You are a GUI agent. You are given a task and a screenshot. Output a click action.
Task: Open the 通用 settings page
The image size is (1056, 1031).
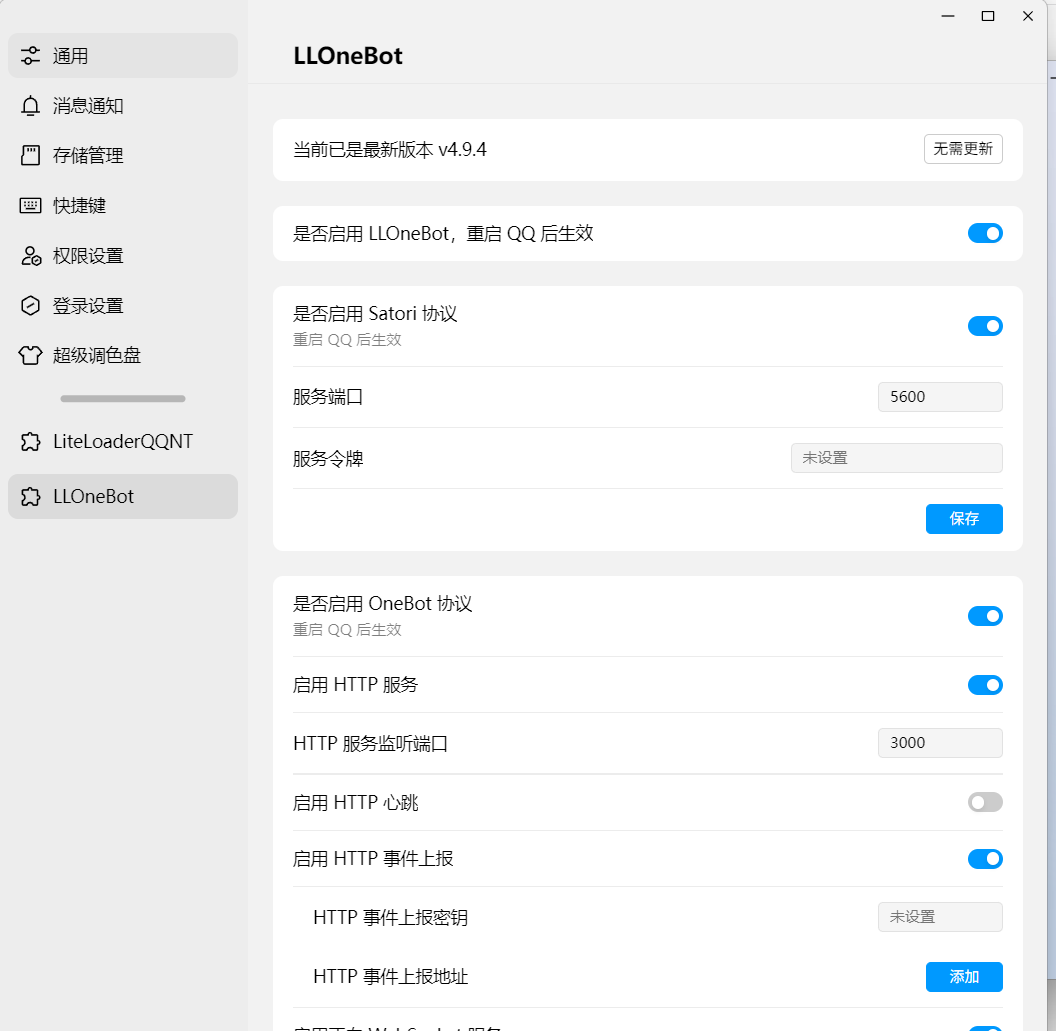pyautogui.click(x=123, y=56)
